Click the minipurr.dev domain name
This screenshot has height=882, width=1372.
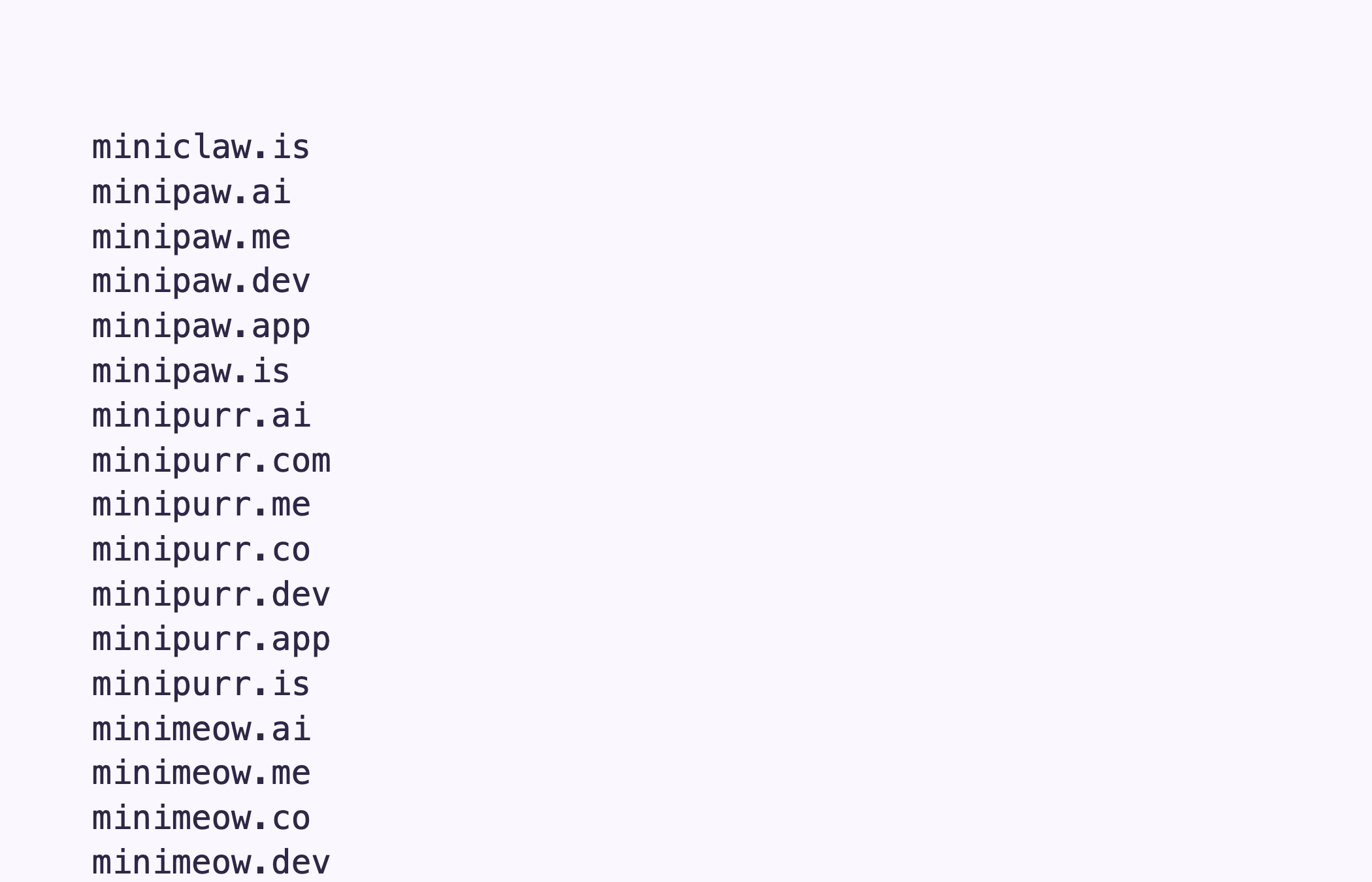[x=211, y=595]
